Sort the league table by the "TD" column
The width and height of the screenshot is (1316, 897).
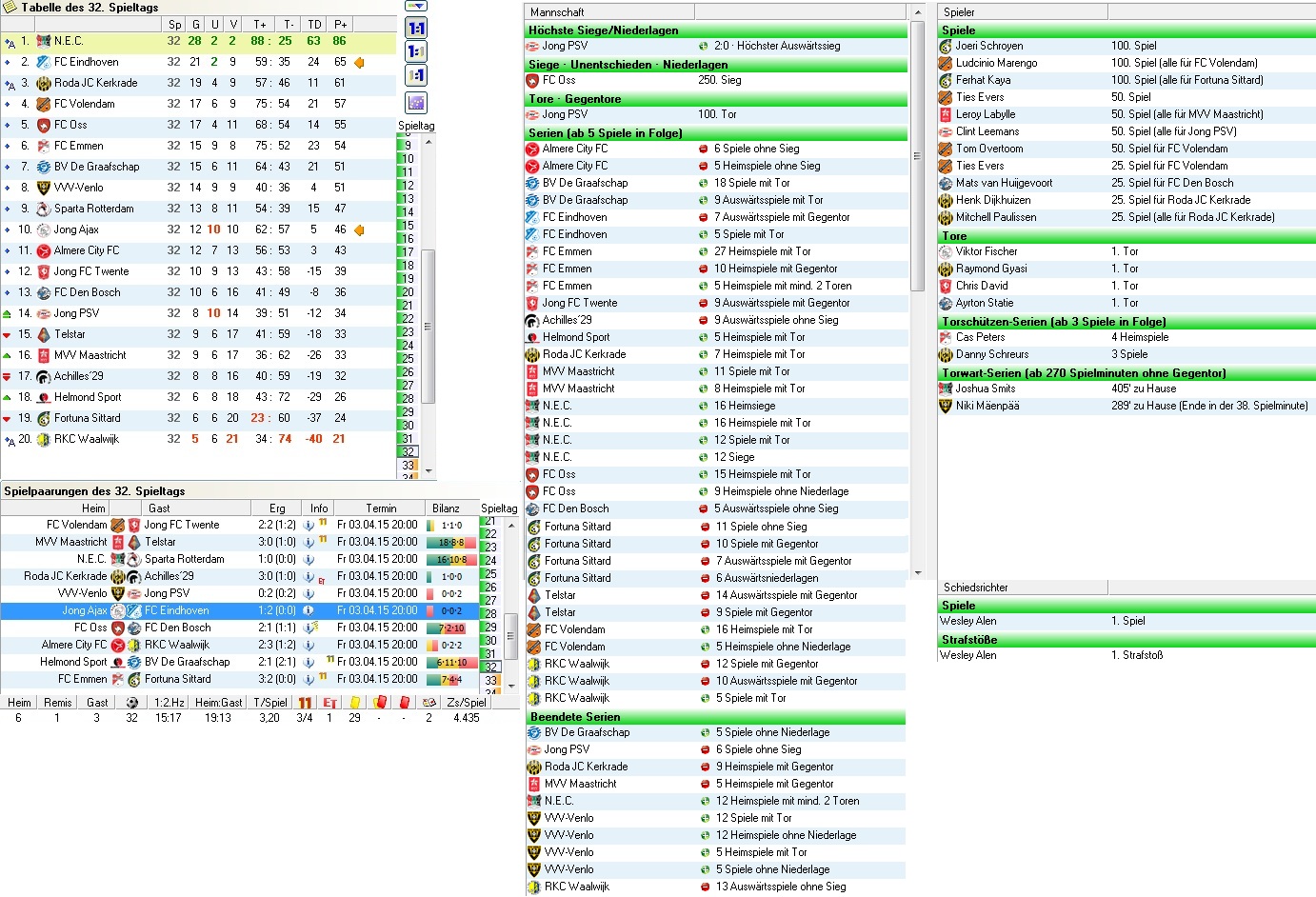(314, 25)
